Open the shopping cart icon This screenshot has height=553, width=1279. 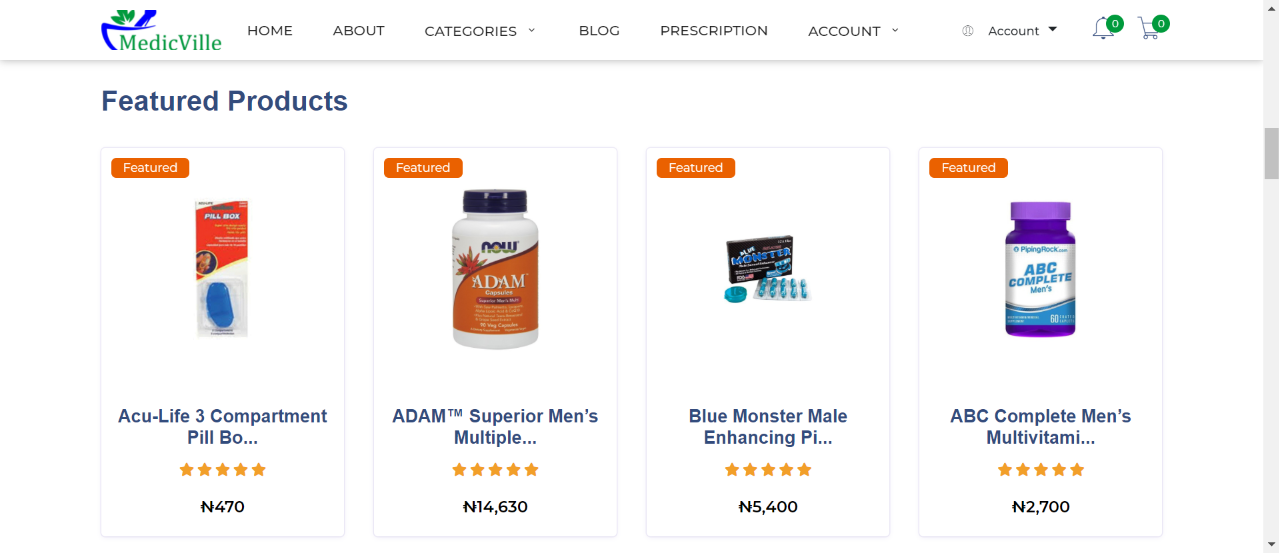[1149, 29]
